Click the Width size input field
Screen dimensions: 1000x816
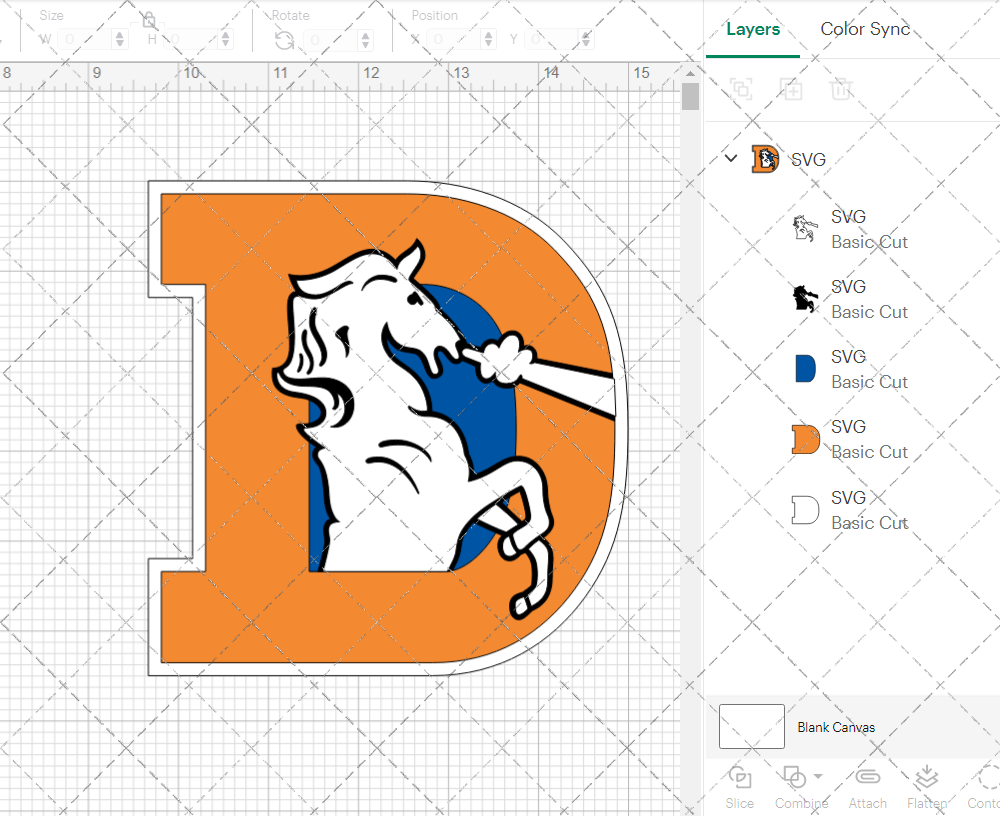[85, 40]
